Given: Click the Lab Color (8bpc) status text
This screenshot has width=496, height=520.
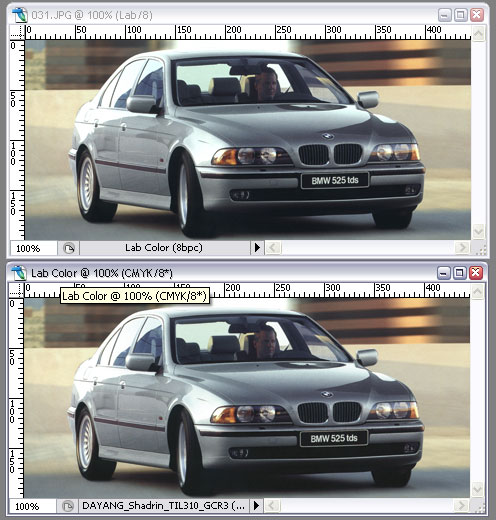Looking at the screenshot, I should (164, 248).
